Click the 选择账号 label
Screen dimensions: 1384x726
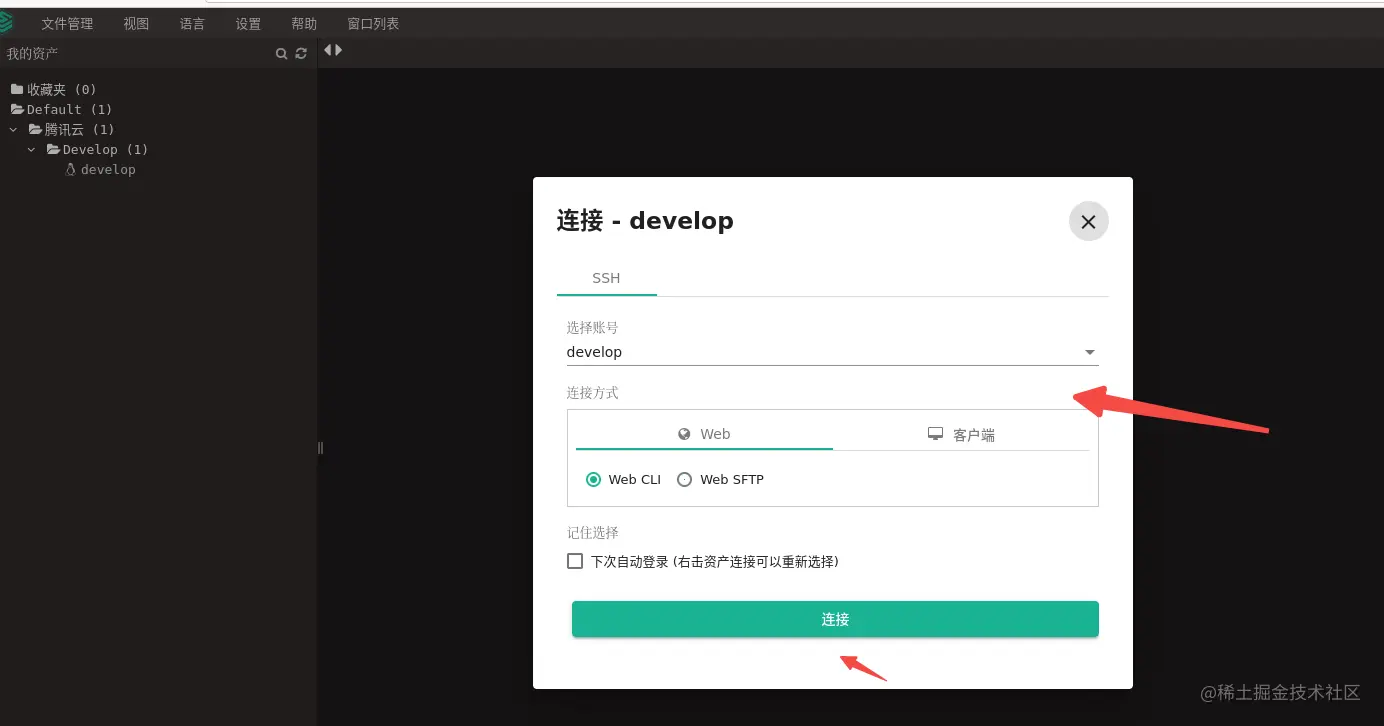593,327
